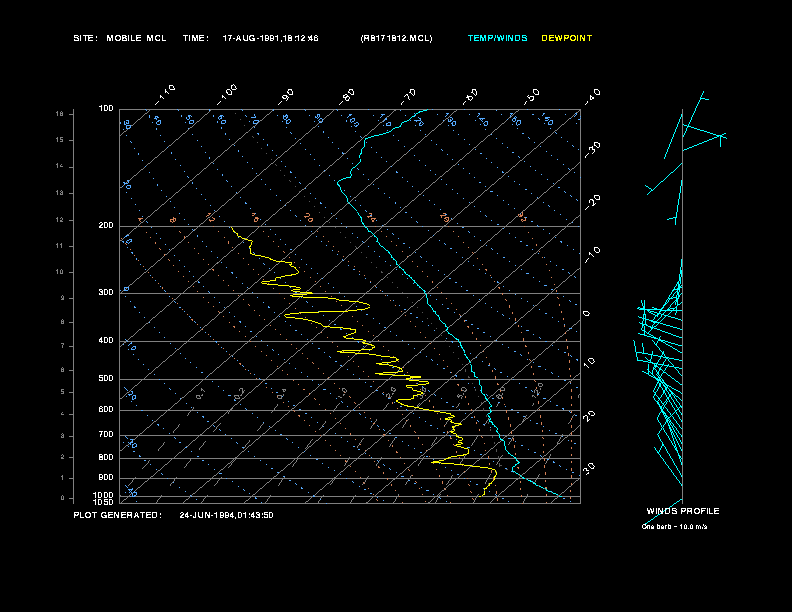Select the -40 temperature axis label
Screen dimensions: 792x612
tap(593, 96)
